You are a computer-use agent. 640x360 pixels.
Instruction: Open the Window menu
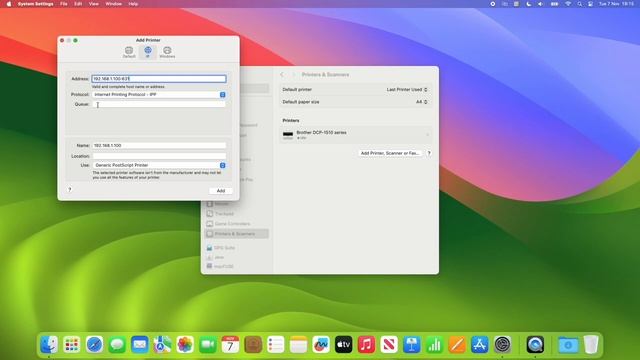tap(113, 4)
